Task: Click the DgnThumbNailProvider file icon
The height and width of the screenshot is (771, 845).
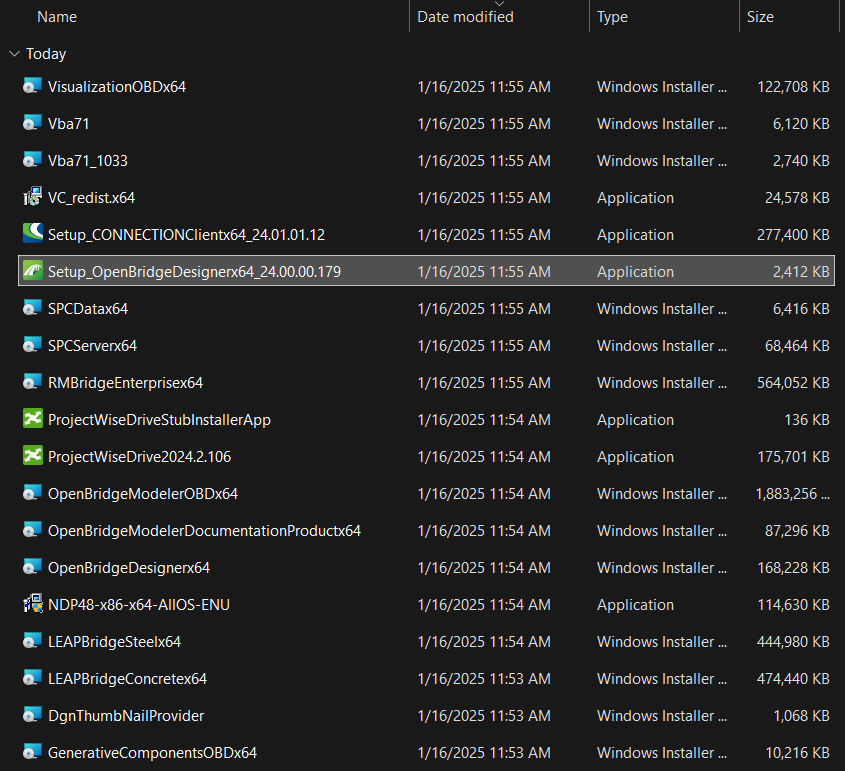Action: 31,715
